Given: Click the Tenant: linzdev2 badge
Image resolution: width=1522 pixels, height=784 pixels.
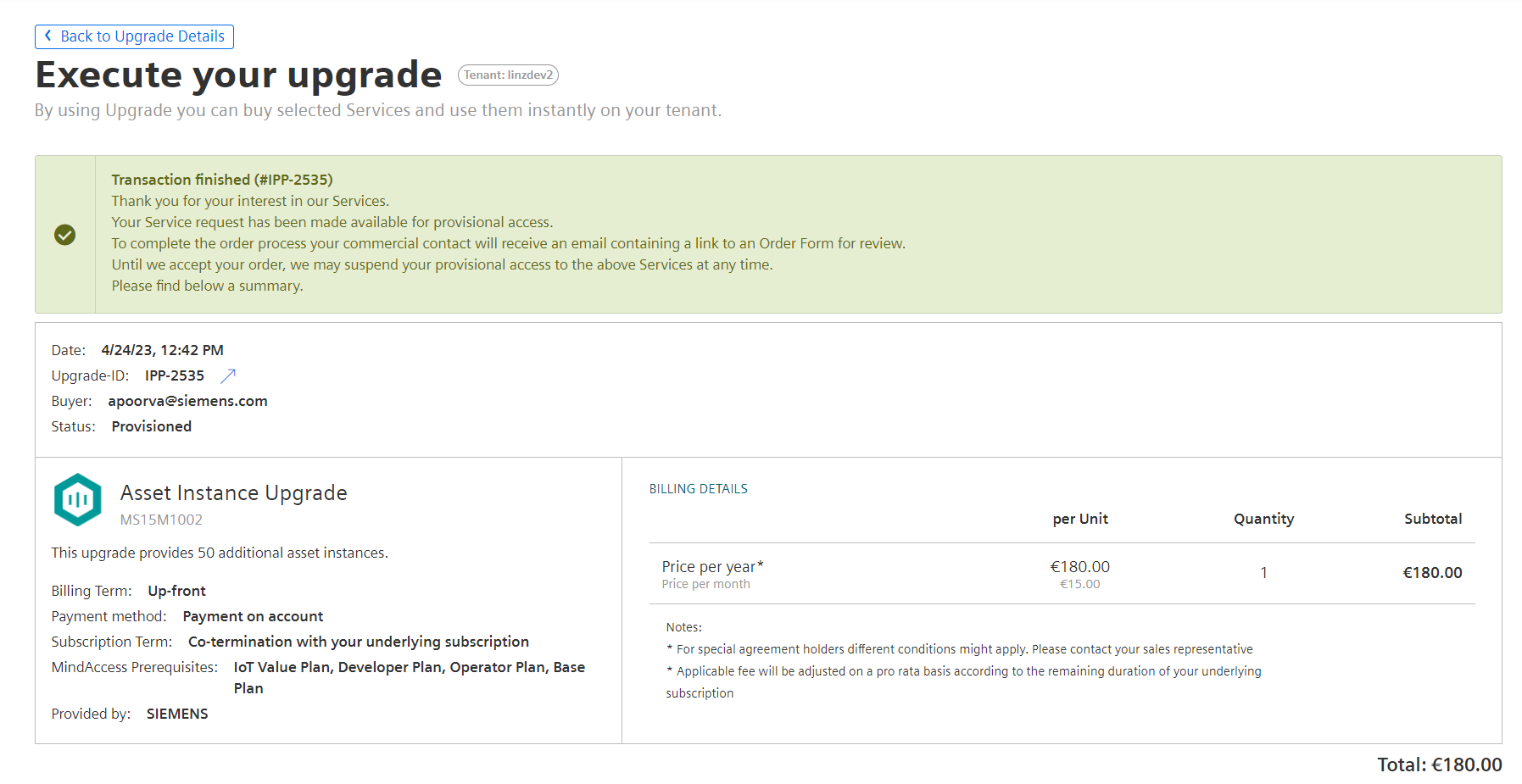Looking at the screenshot, I should (508, 75).
